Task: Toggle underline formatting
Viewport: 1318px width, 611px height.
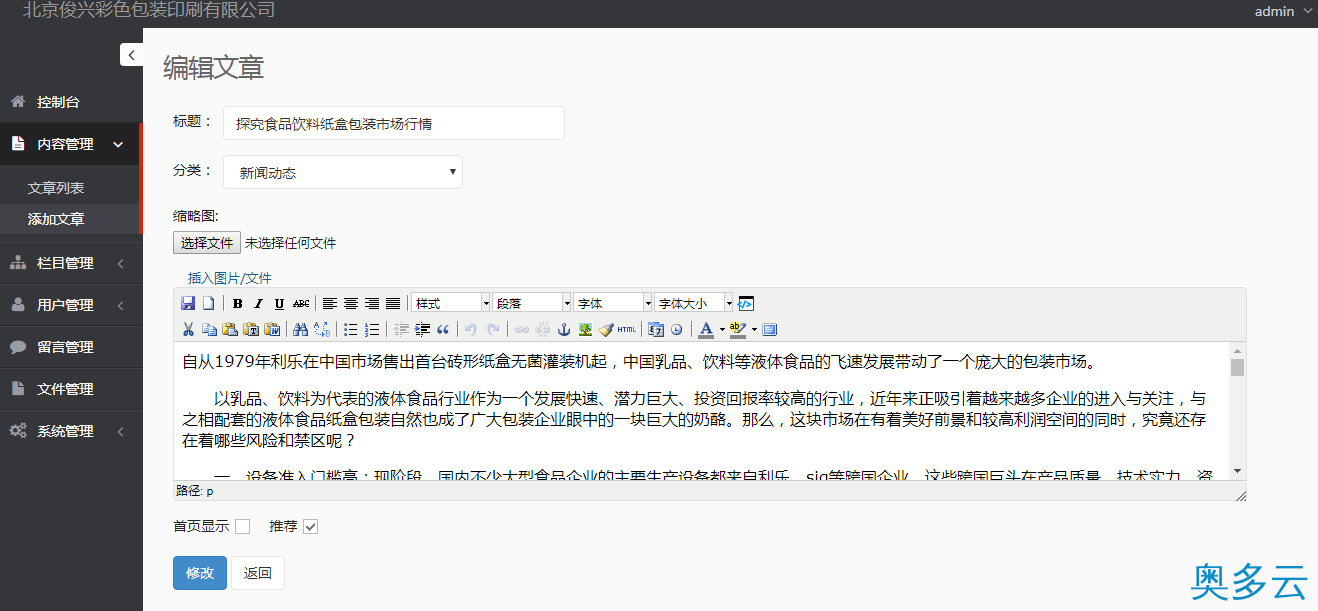Action: pyautogui.click(x=279, y=303)
